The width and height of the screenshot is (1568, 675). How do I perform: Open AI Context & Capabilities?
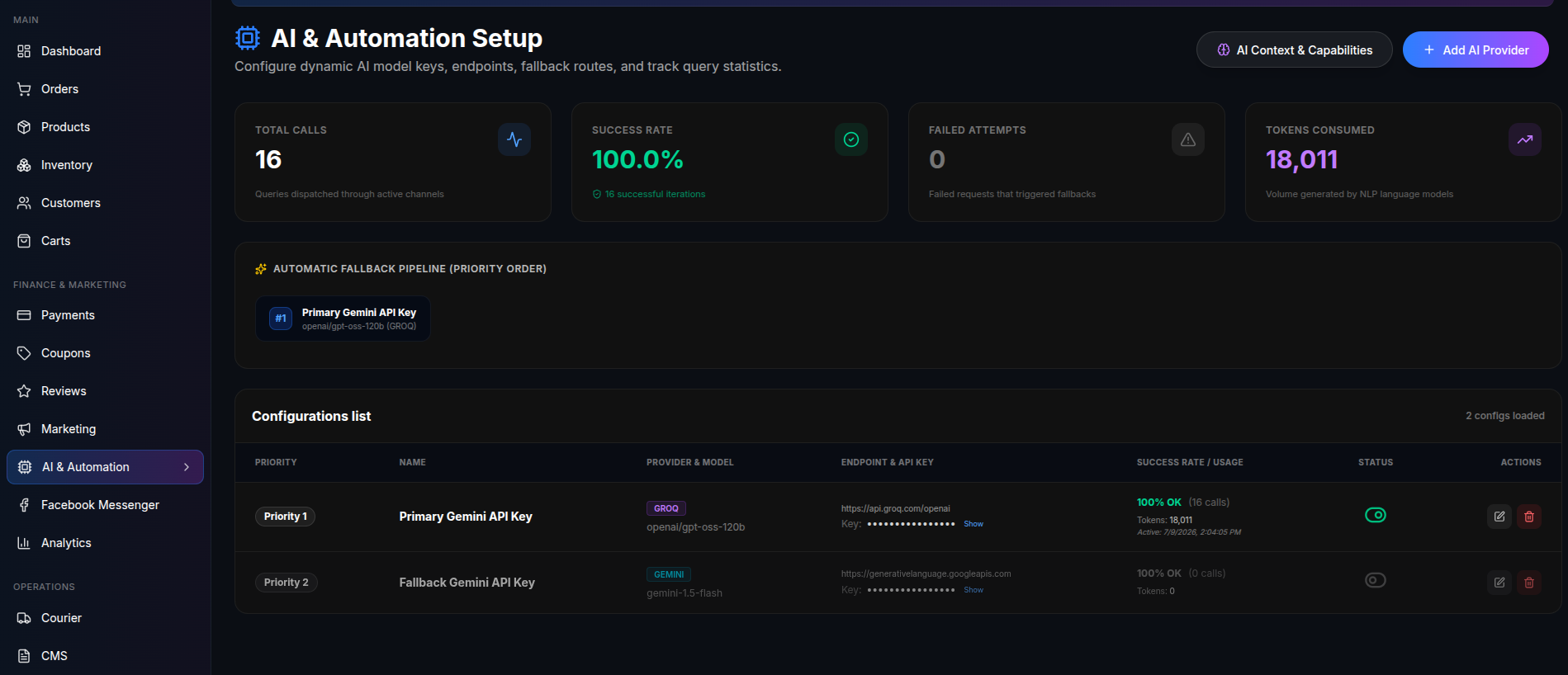[1295, 50]
